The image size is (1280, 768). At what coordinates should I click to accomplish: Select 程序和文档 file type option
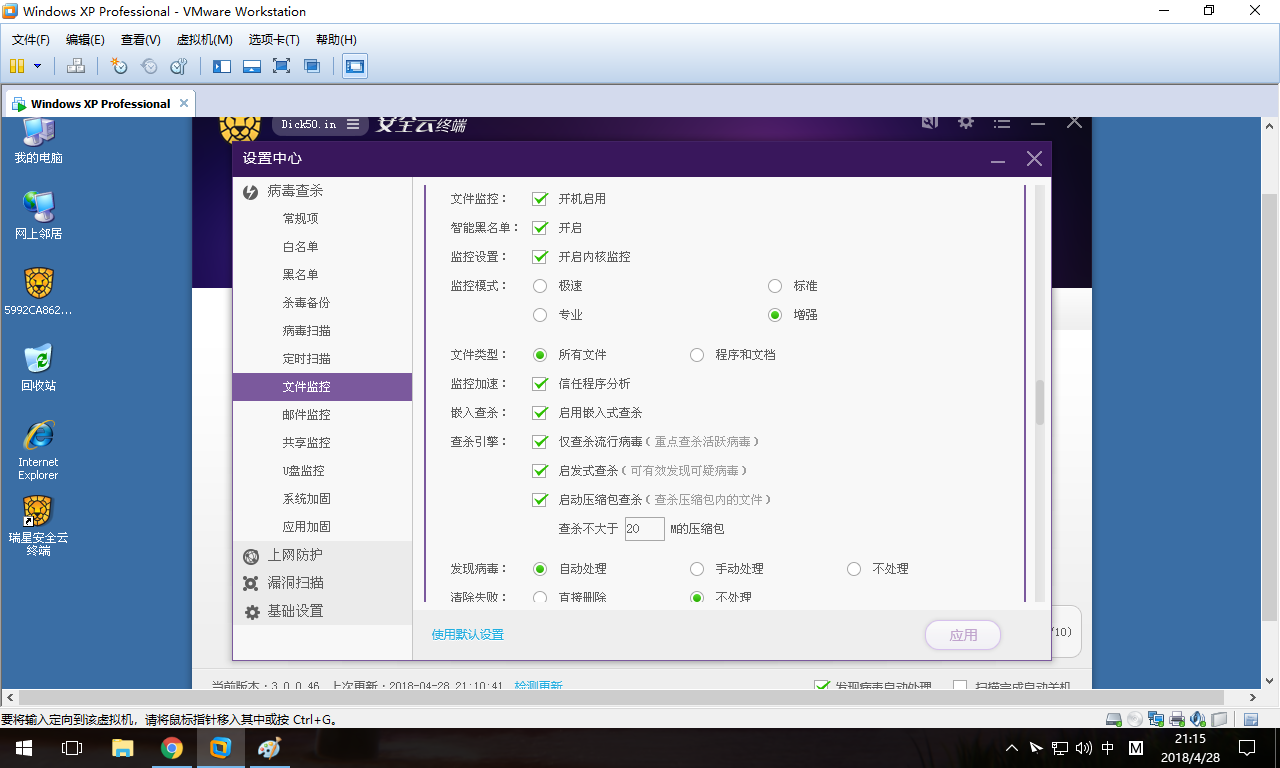coord(697,355)
